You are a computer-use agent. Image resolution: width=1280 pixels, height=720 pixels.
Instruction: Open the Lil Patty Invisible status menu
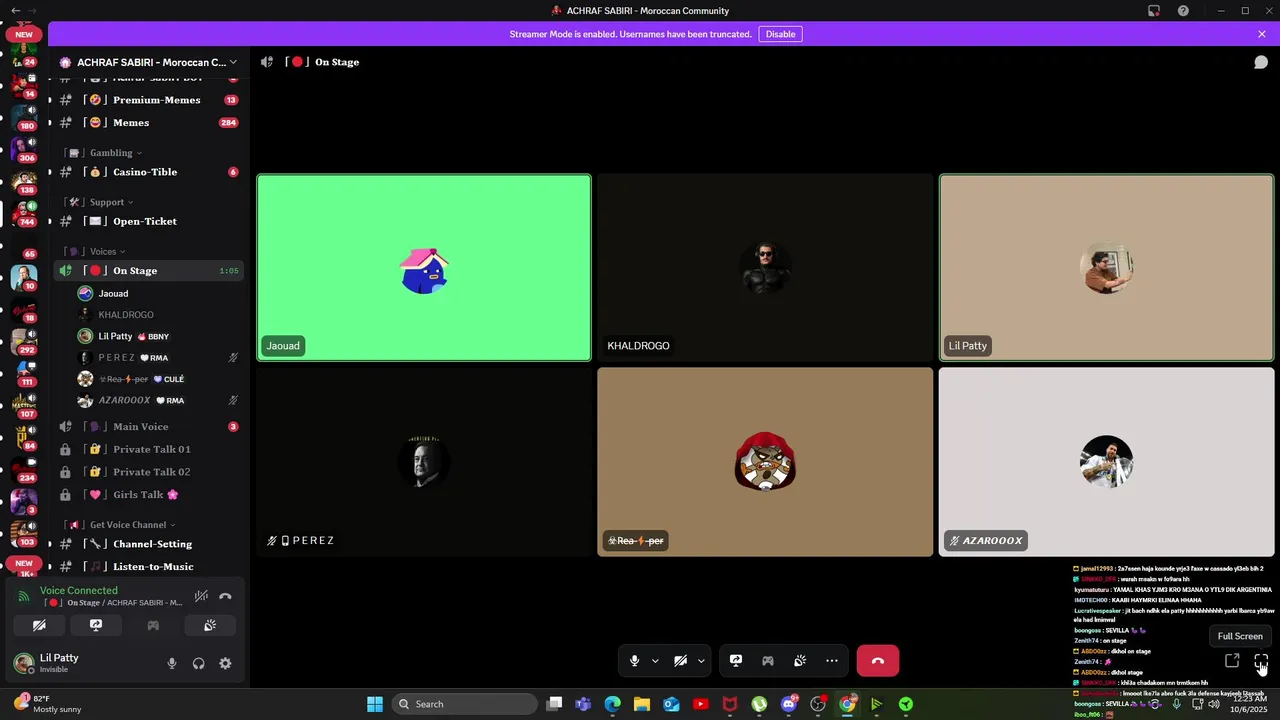[x=60, y=663]
